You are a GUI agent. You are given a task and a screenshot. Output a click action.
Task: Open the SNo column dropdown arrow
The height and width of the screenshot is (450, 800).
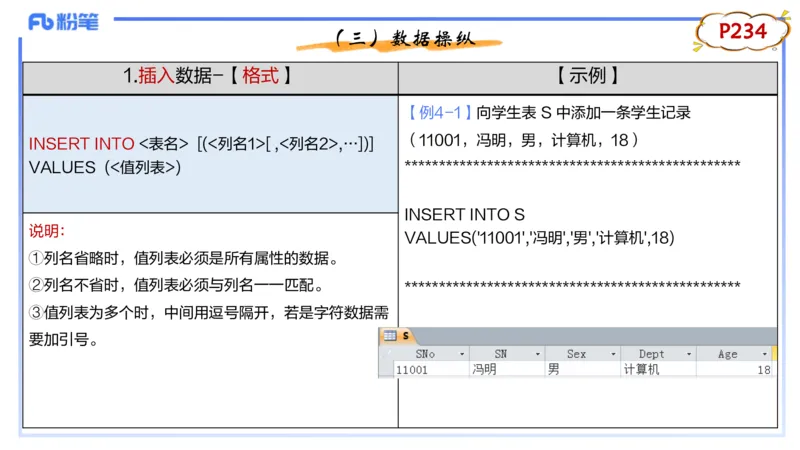pyautogui.click(x=462, y=354)
